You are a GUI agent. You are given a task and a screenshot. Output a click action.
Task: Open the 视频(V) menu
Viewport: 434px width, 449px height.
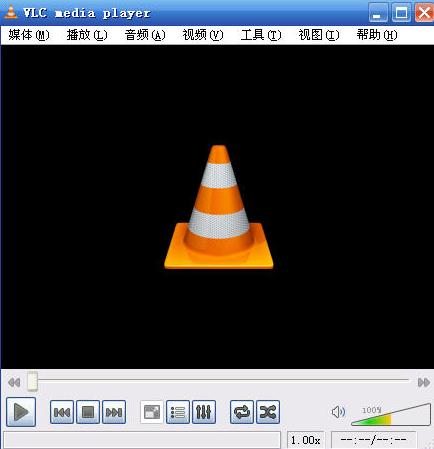pos(203,35)
